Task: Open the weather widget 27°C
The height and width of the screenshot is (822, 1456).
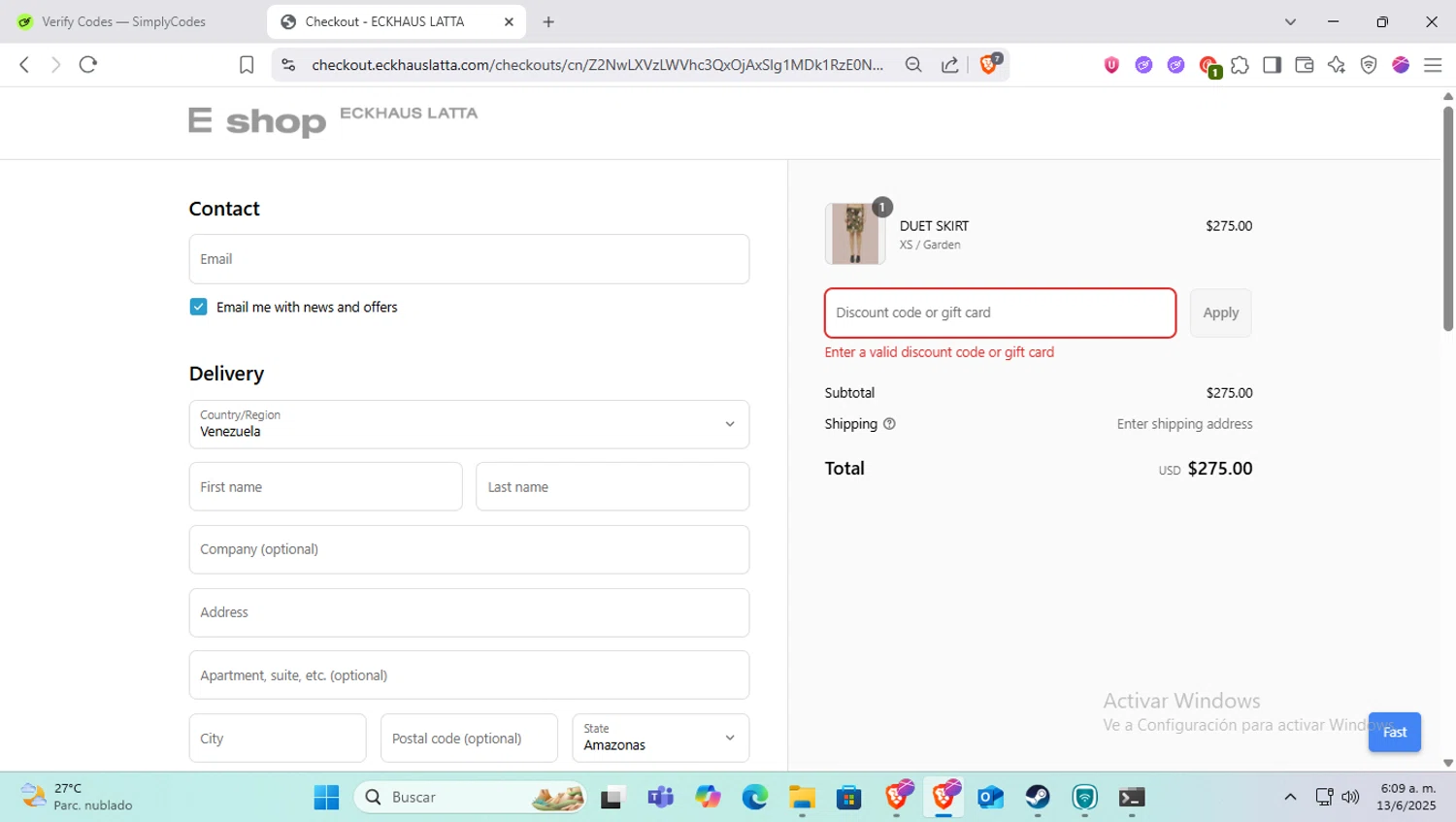Action: pyautogui.click(x=78, y=797)
